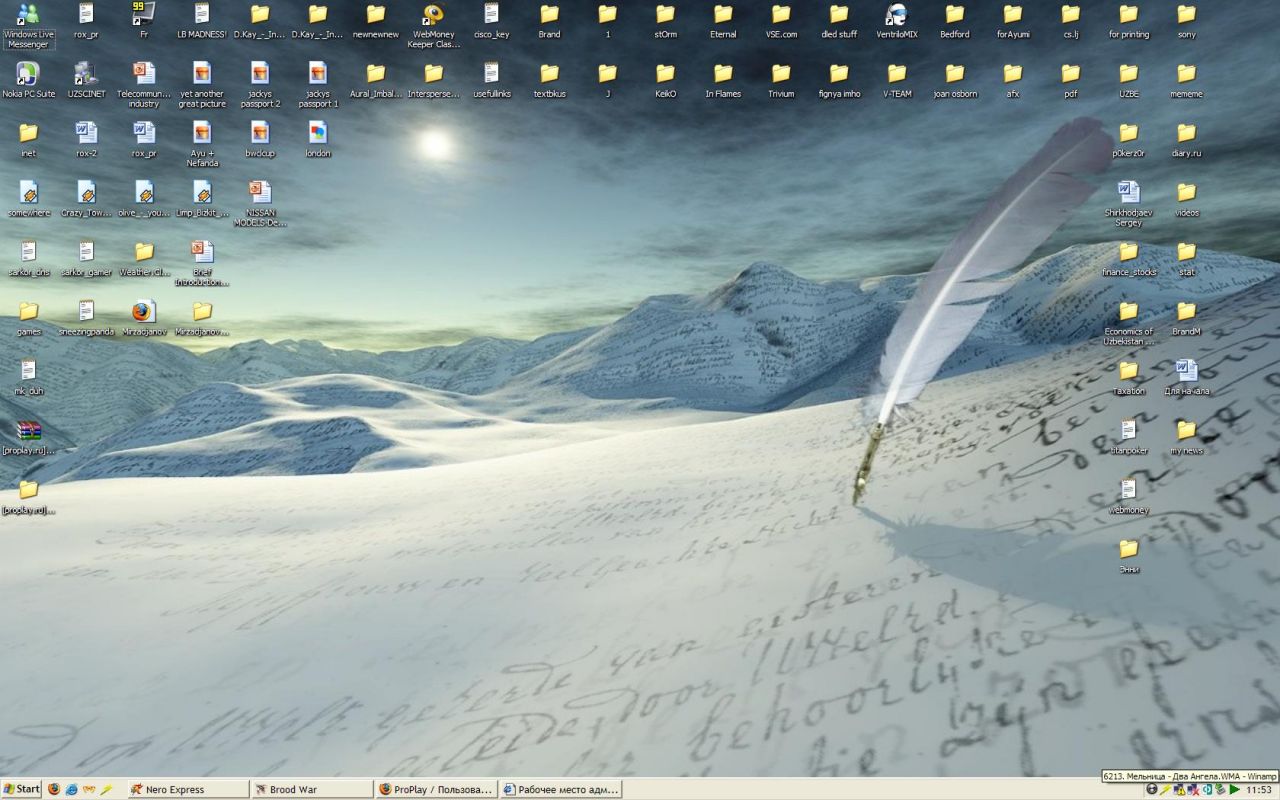The height and width of the screenshot is (800, 1280).
Task: Click the system clock showing 11:53
Action: (x=1258, y=789)
